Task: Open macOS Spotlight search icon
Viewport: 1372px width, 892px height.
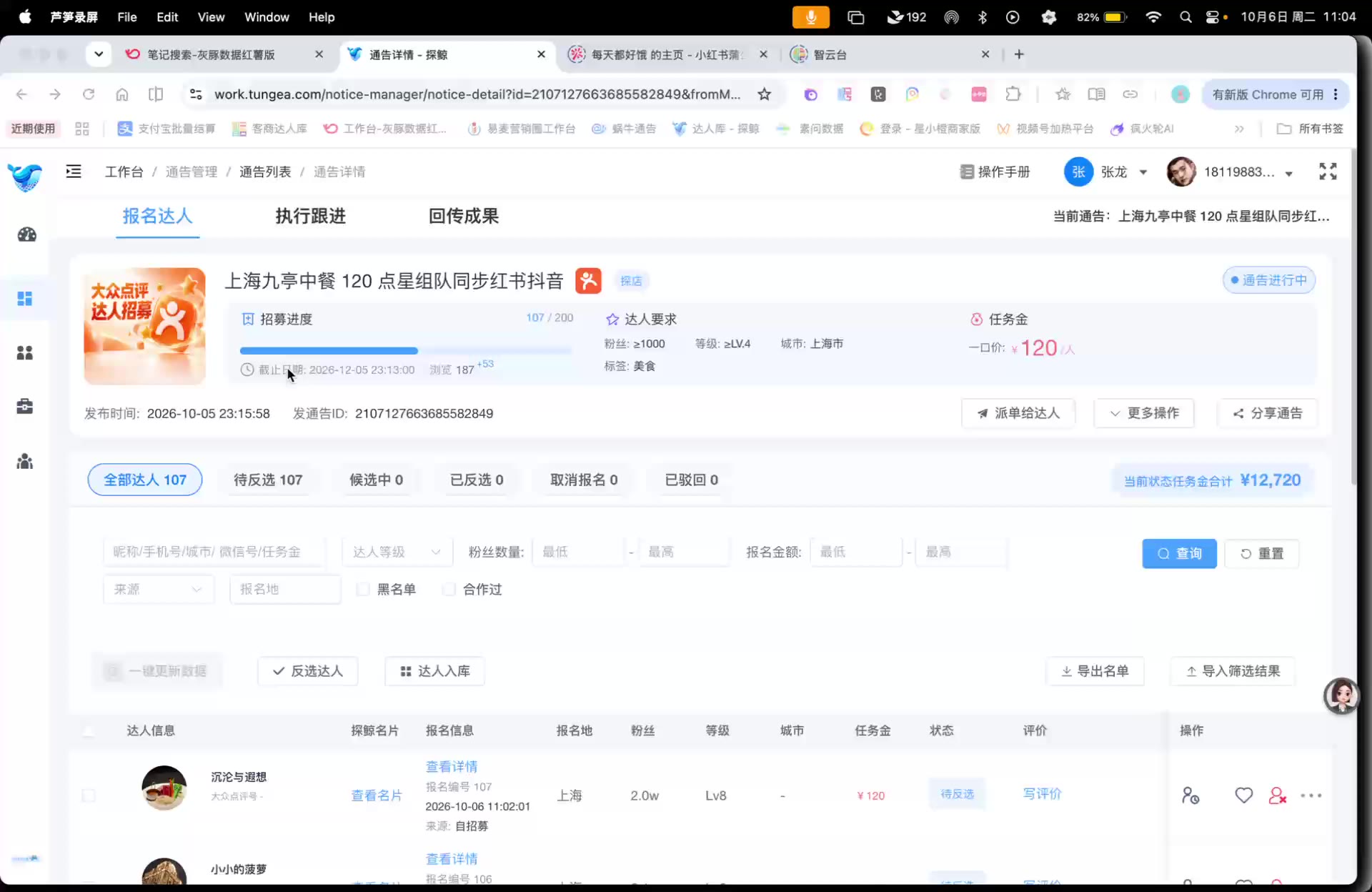Action: (x=1185, y=17)
